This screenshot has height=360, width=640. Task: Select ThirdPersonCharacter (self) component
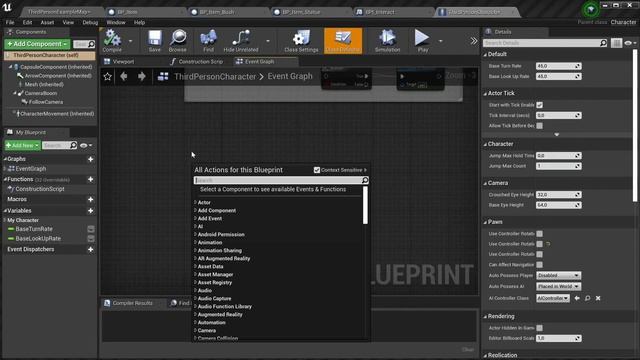(x=49, y=55)
